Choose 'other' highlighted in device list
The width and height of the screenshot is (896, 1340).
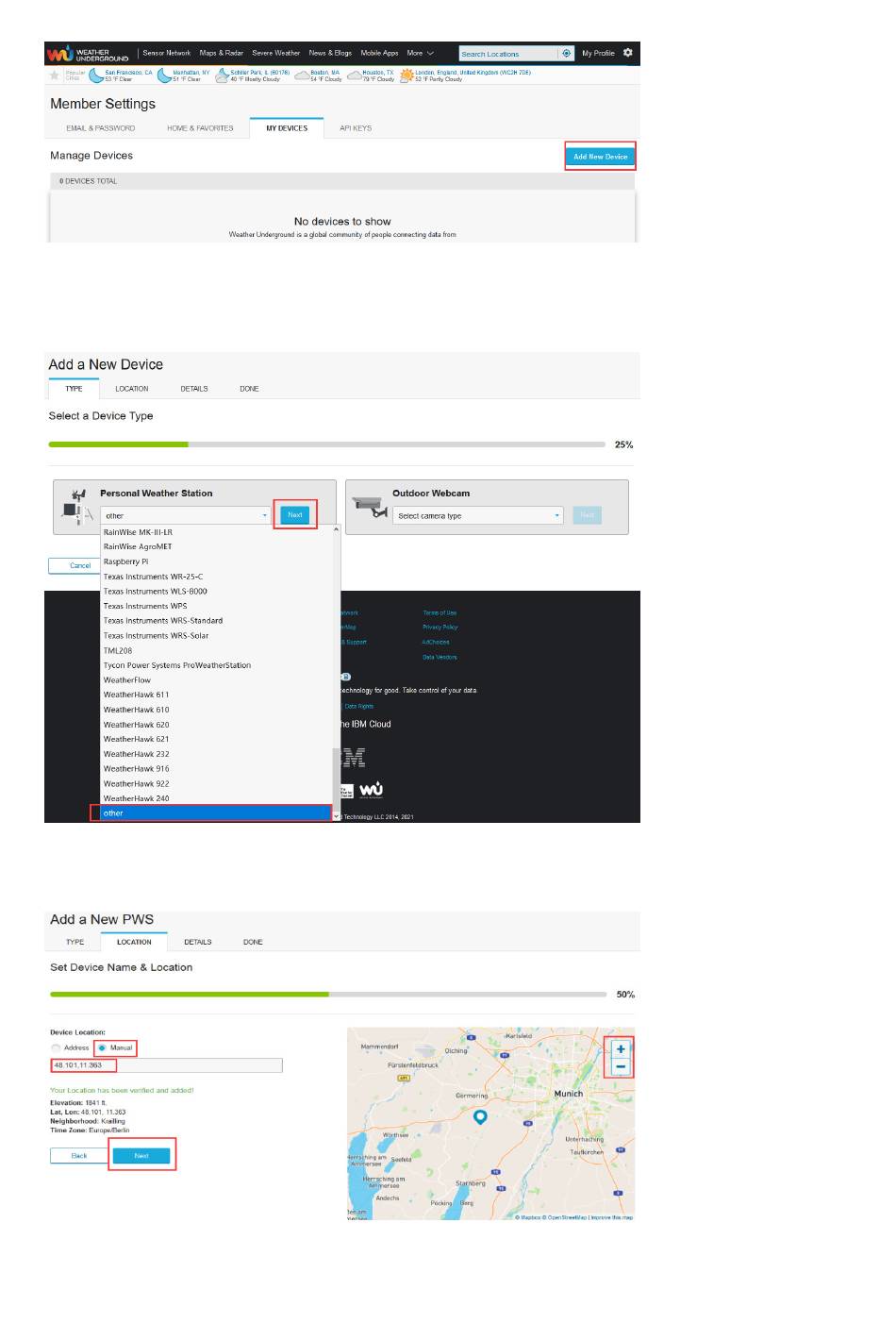point(216,812)
